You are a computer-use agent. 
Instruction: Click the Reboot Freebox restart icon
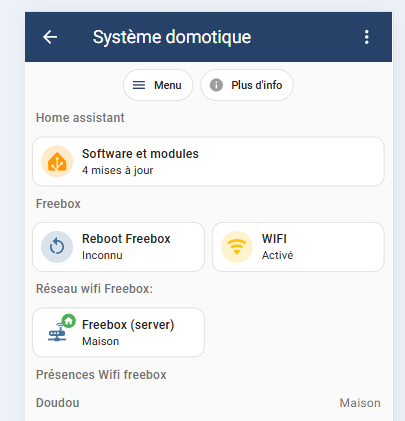click(57, 247)
